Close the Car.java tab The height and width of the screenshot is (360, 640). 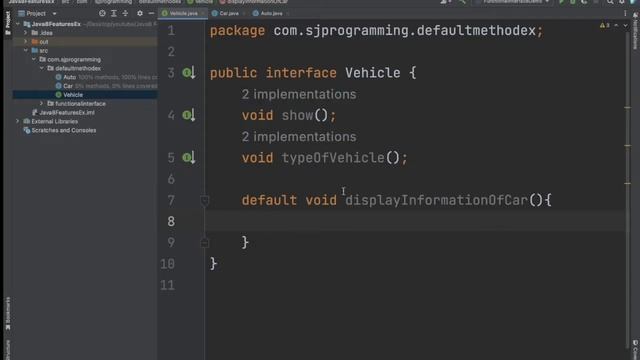coord(244,13)
